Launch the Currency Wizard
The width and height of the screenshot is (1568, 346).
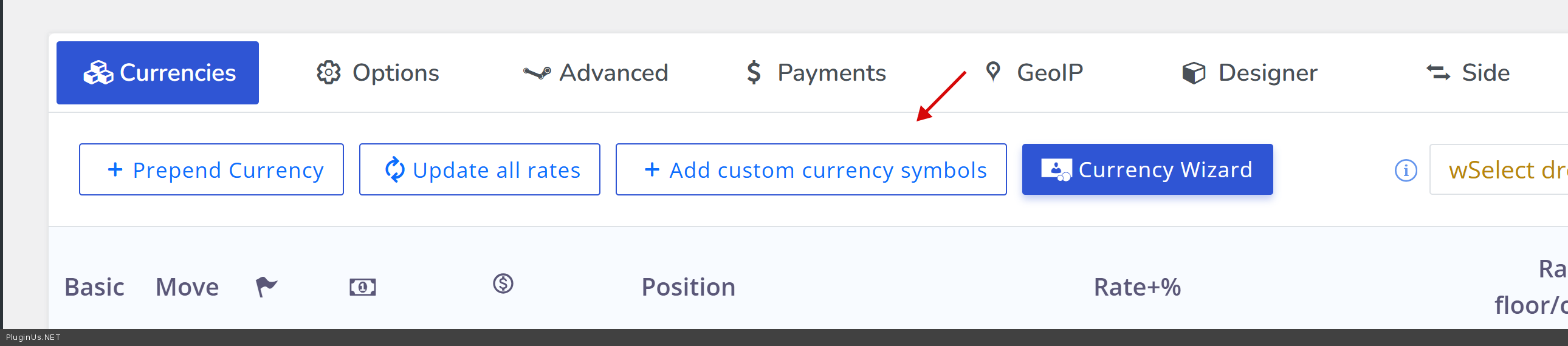1147,169
